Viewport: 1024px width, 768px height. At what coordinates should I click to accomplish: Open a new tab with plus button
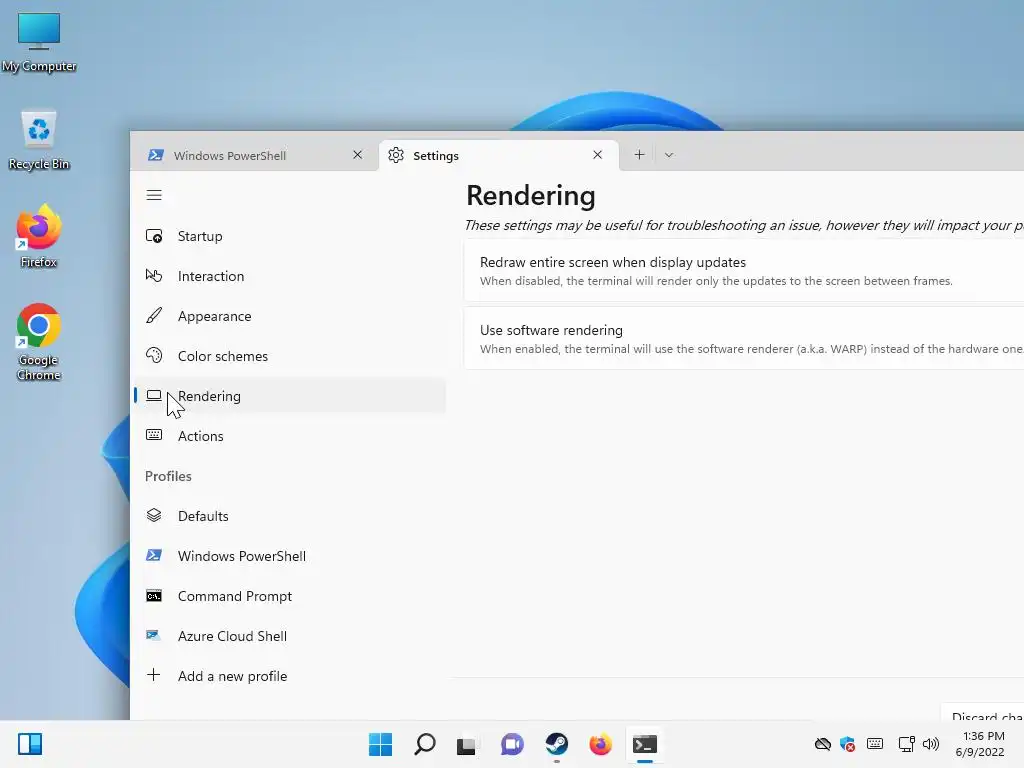[x=639, y=155]
